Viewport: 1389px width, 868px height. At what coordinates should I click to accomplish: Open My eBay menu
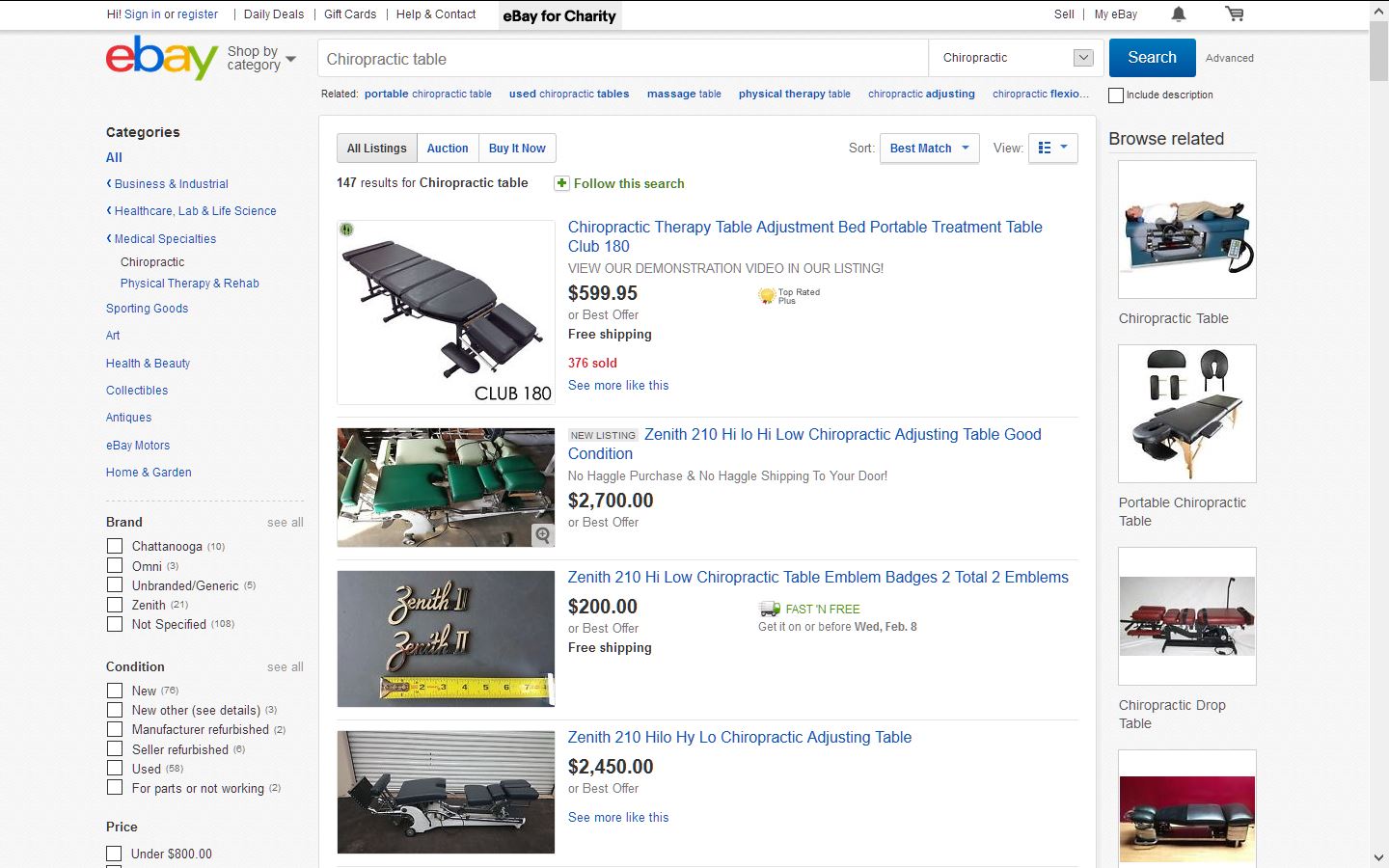click(1116, 14)
